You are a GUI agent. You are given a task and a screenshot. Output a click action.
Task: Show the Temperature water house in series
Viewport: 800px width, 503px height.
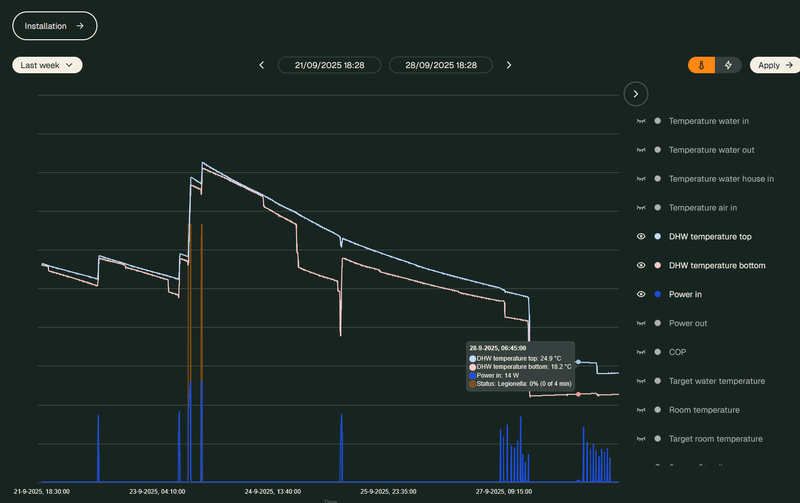click(x=641, y=179)
